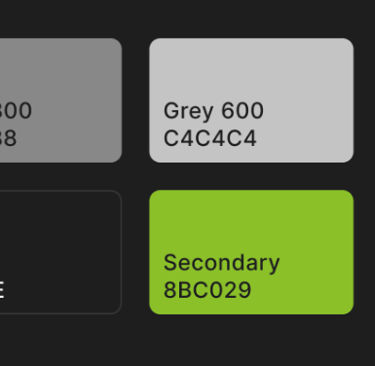This screenshot has width=375, height=366.
Task: Select the dark outlined swatch beside Secondary
Action: pos(61,252)
